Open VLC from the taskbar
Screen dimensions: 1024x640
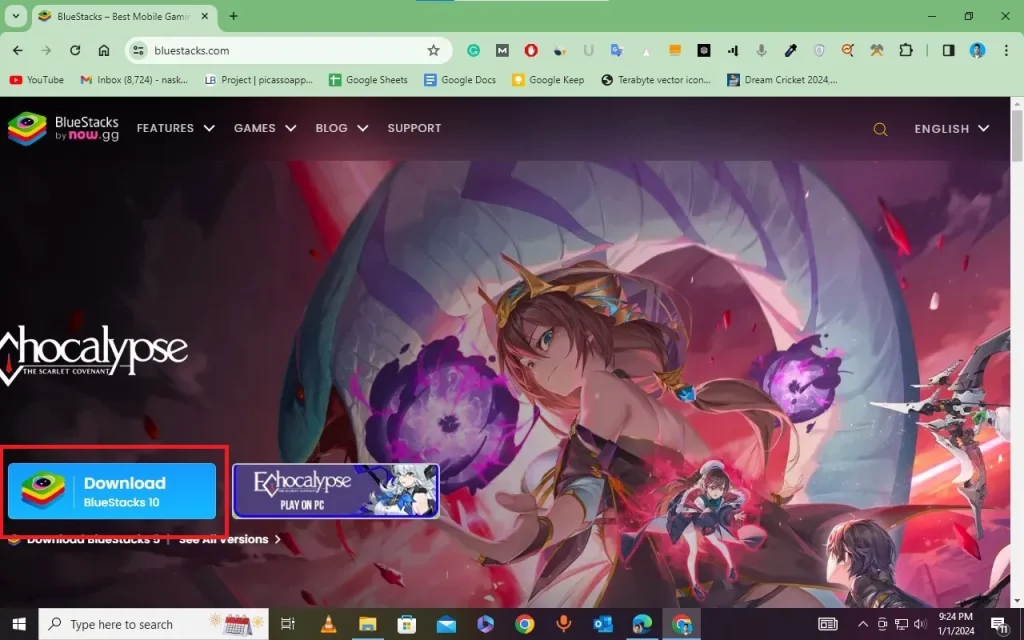(x=328, y=624)
